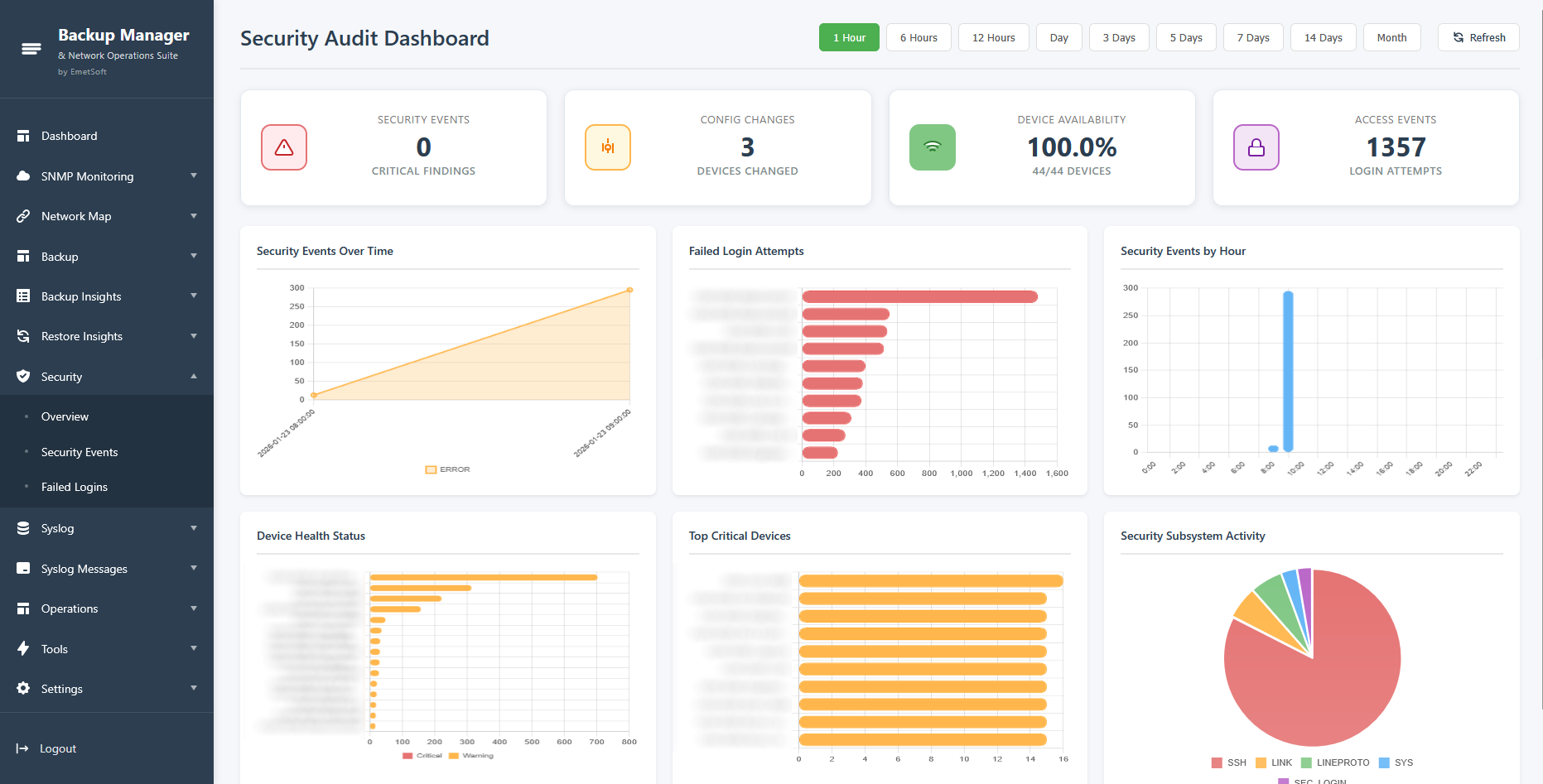
Task: Toggle the SYS legend in subsystem pie
Action: coord(1396,762)
